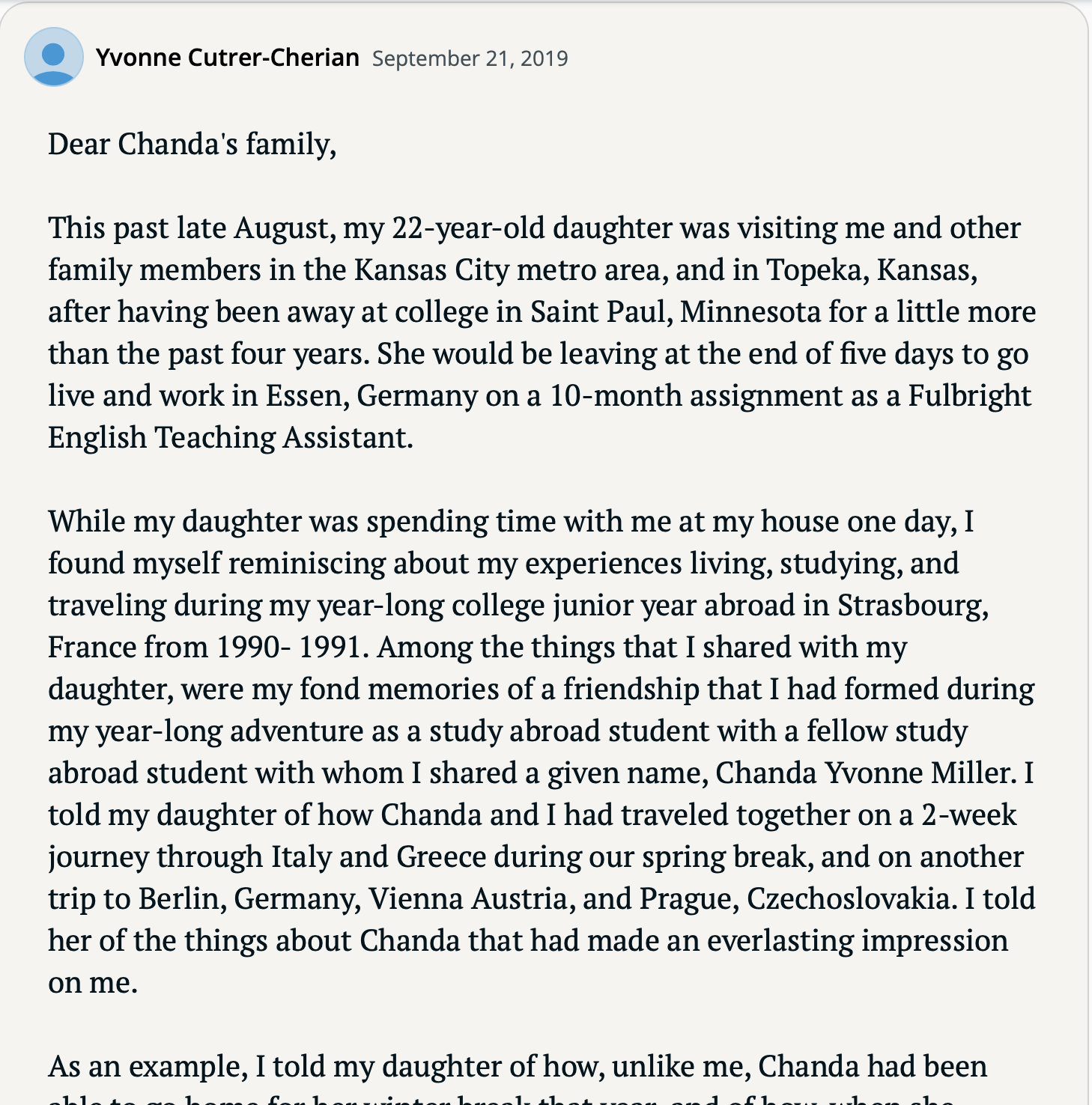The height and width of the screenshot is (1105, 1092).
Task: Click "As an example" paragraph opening
Action: click(x=148, y=1066)
